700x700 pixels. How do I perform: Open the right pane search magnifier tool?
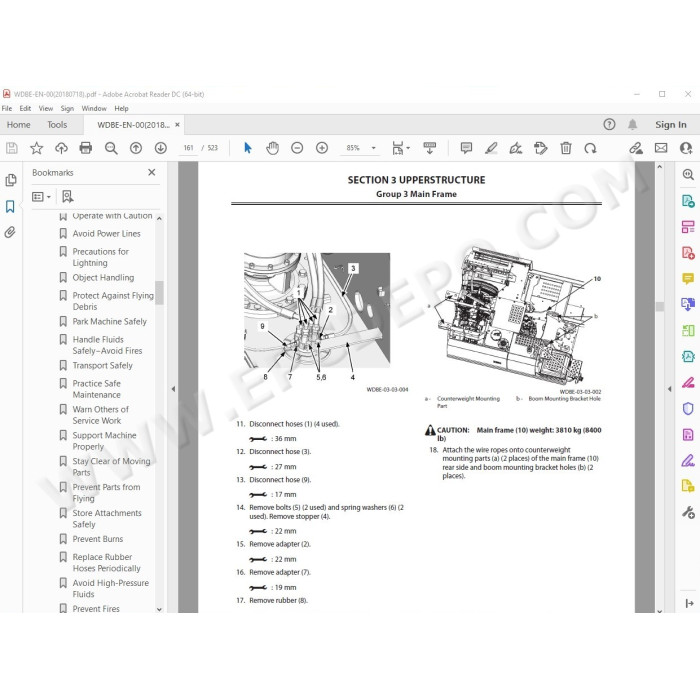click(x=688, y=175)
